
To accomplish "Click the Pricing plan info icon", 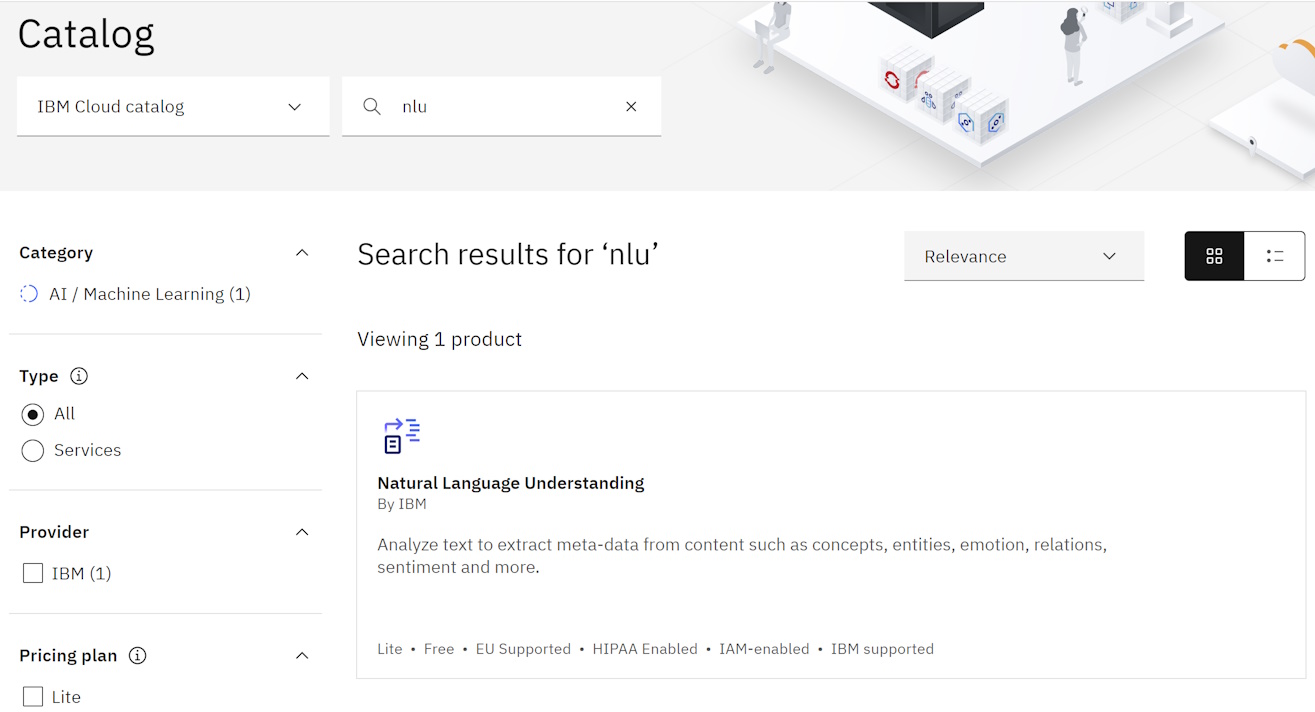I will click(138, 656).
